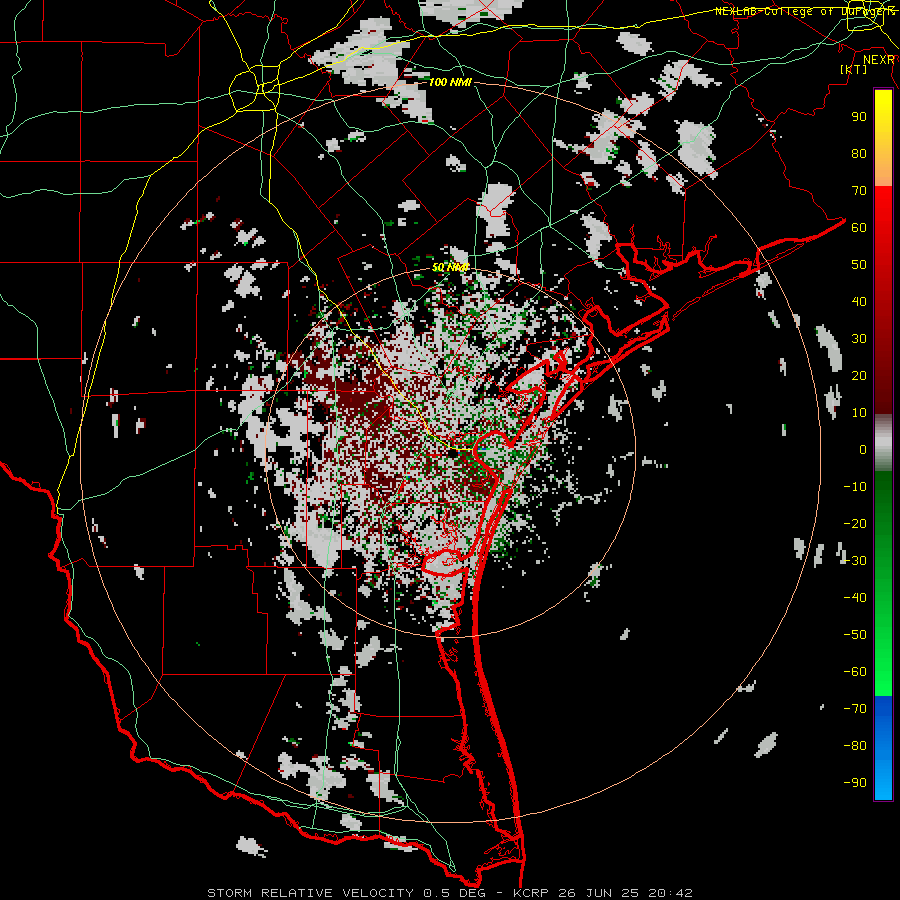Select the -30 value on velocity scale
Screen dimensions: 900x900
coord(855,561)
